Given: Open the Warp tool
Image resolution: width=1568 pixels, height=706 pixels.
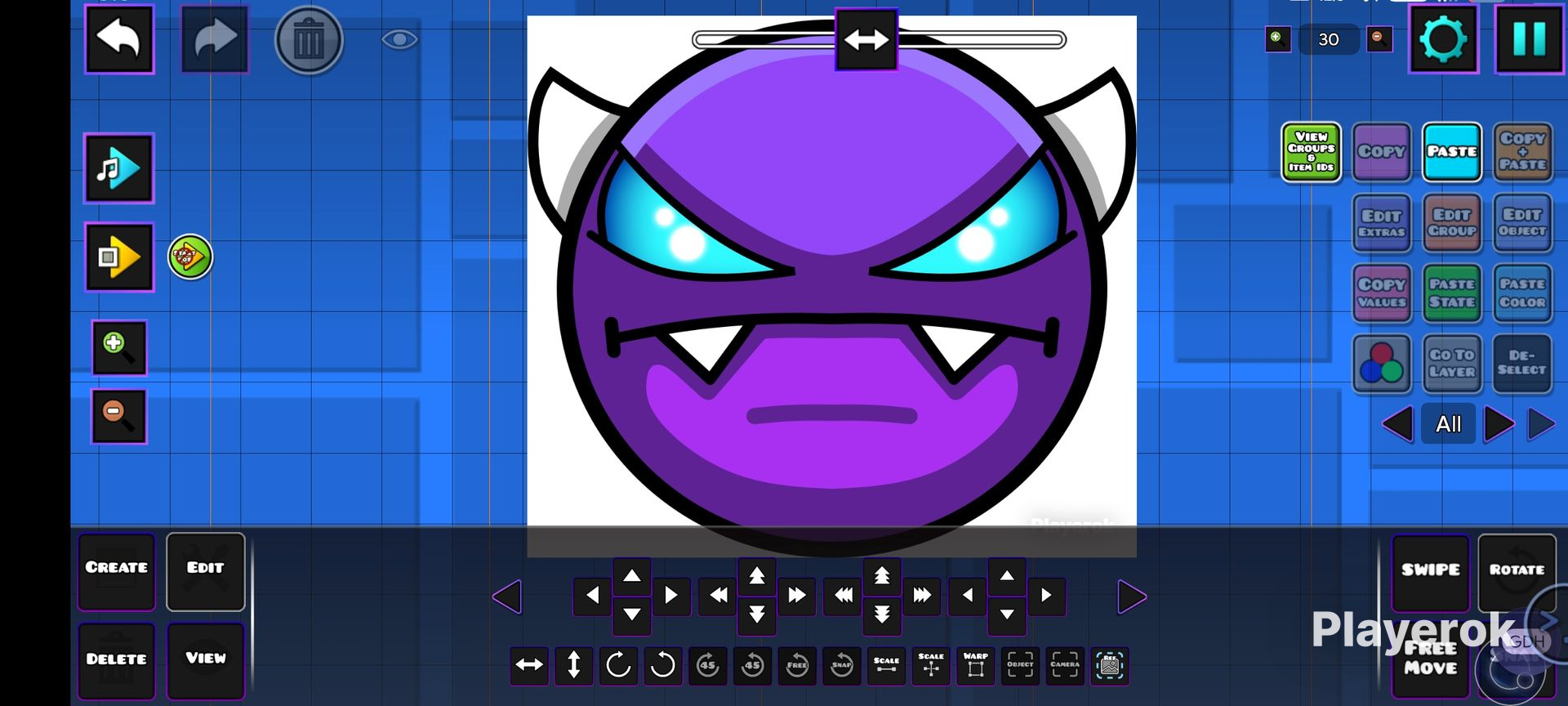Looking at the screenshot, I should pos(976,665).
